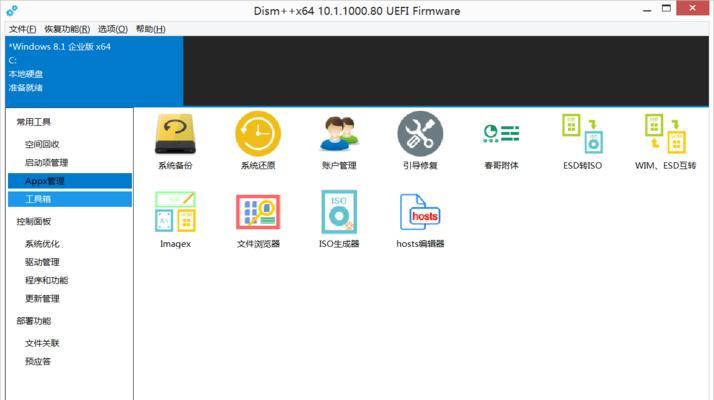Open 文件关联 file association
Image resolution: width=714 pixels, height=400 pixels.
pyautogui.click(x=42, y=343)
